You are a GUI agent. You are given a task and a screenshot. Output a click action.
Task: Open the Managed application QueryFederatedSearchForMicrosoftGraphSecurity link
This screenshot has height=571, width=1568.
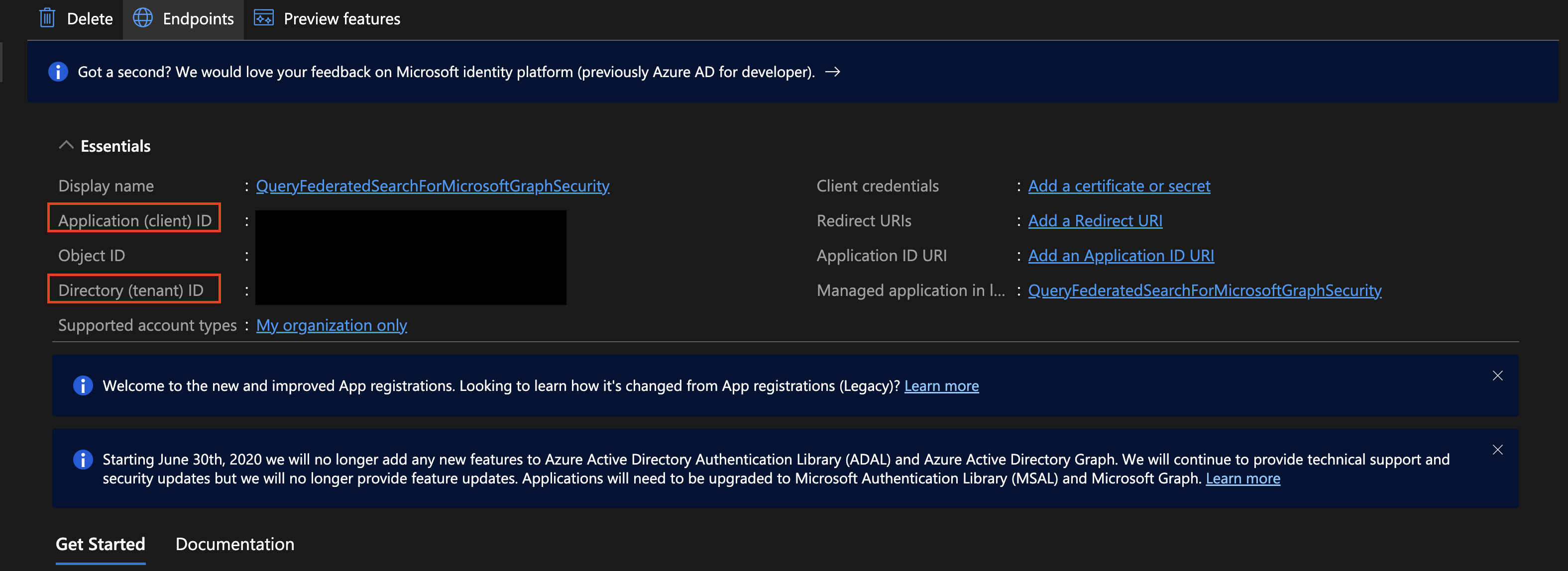tap(1205, 290)
